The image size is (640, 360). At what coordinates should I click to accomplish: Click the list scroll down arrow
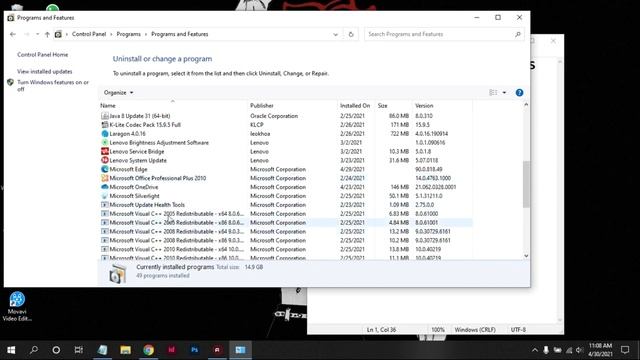pos(526,256)
